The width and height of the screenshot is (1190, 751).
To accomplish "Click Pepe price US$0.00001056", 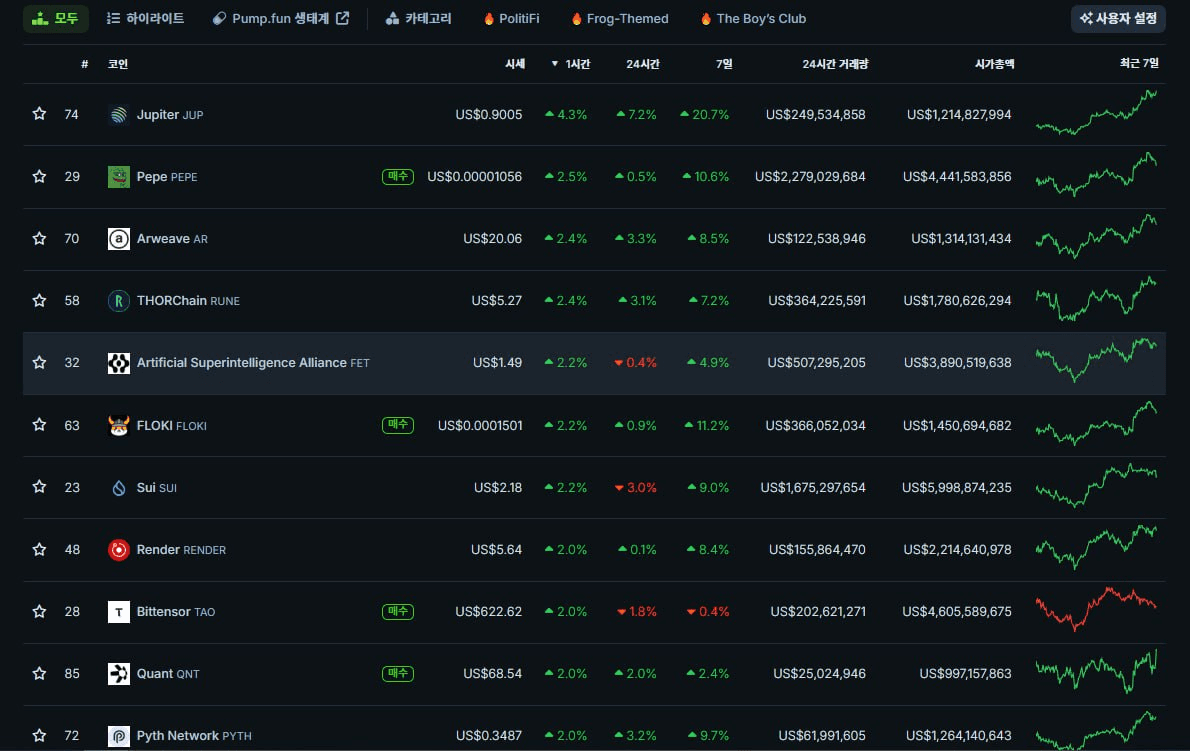I will pyautogui.click(x=474, y=177).
